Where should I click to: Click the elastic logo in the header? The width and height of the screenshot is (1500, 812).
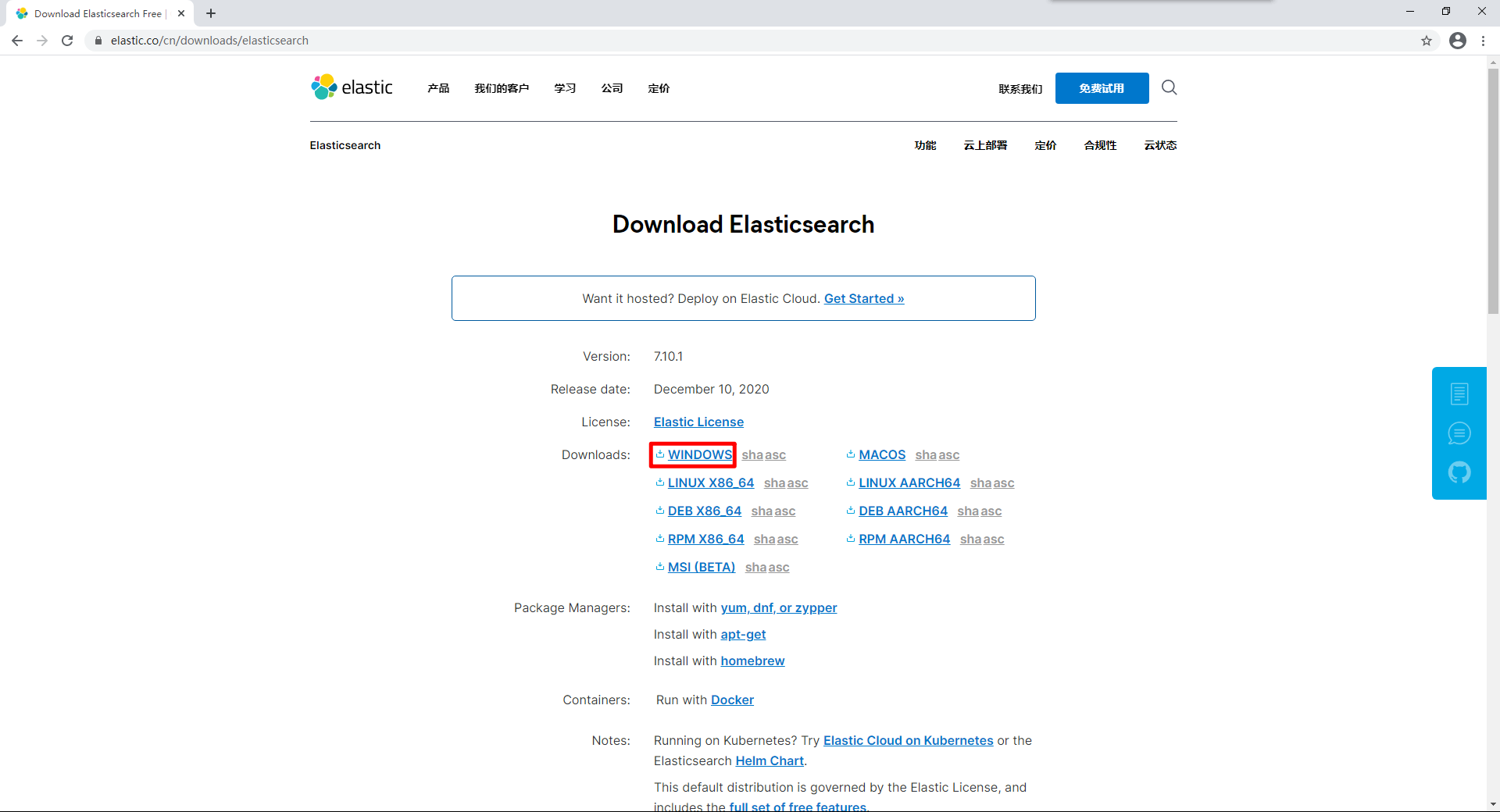352,87
